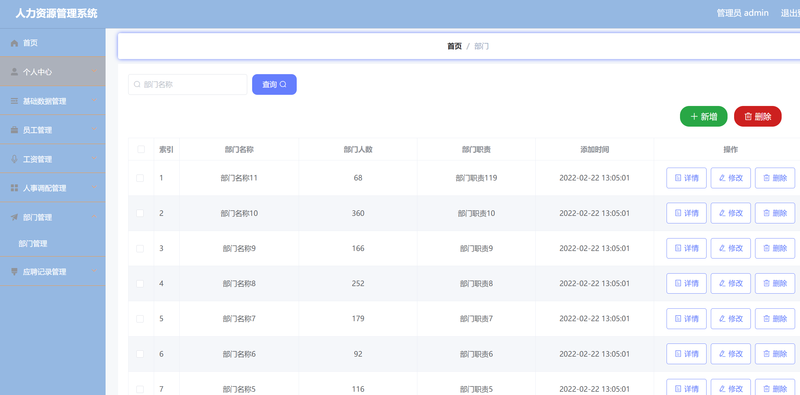Click the briefcase icon beside 员工管理

(14, 130)
